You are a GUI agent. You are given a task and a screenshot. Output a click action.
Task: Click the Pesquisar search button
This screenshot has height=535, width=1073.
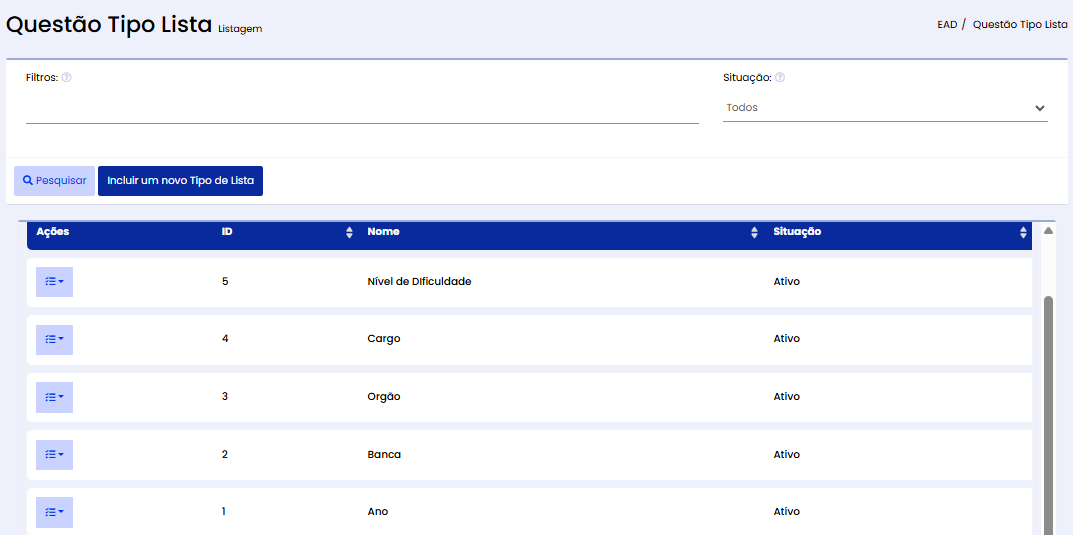55,181
